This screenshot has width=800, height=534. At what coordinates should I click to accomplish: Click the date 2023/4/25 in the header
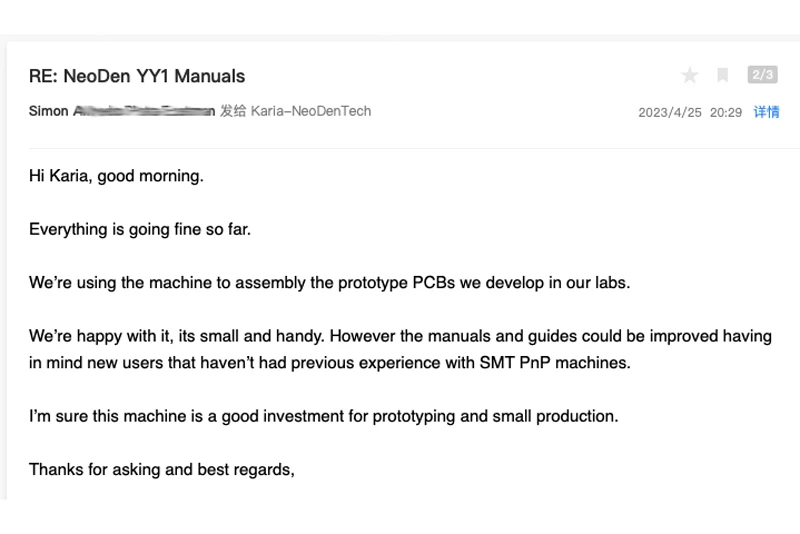(x=670, y=113)
